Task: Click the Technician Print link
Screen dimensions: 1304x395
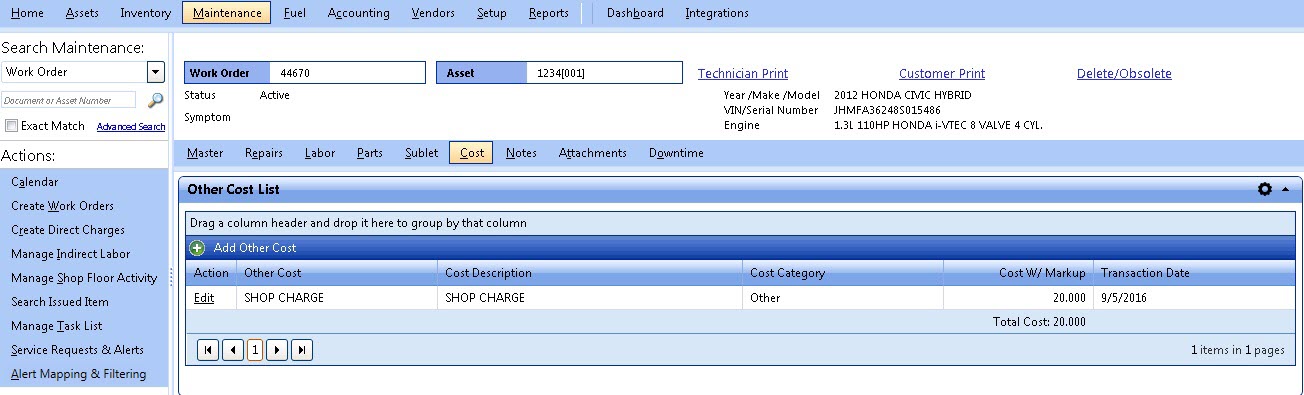Action: tap(743, 73)
